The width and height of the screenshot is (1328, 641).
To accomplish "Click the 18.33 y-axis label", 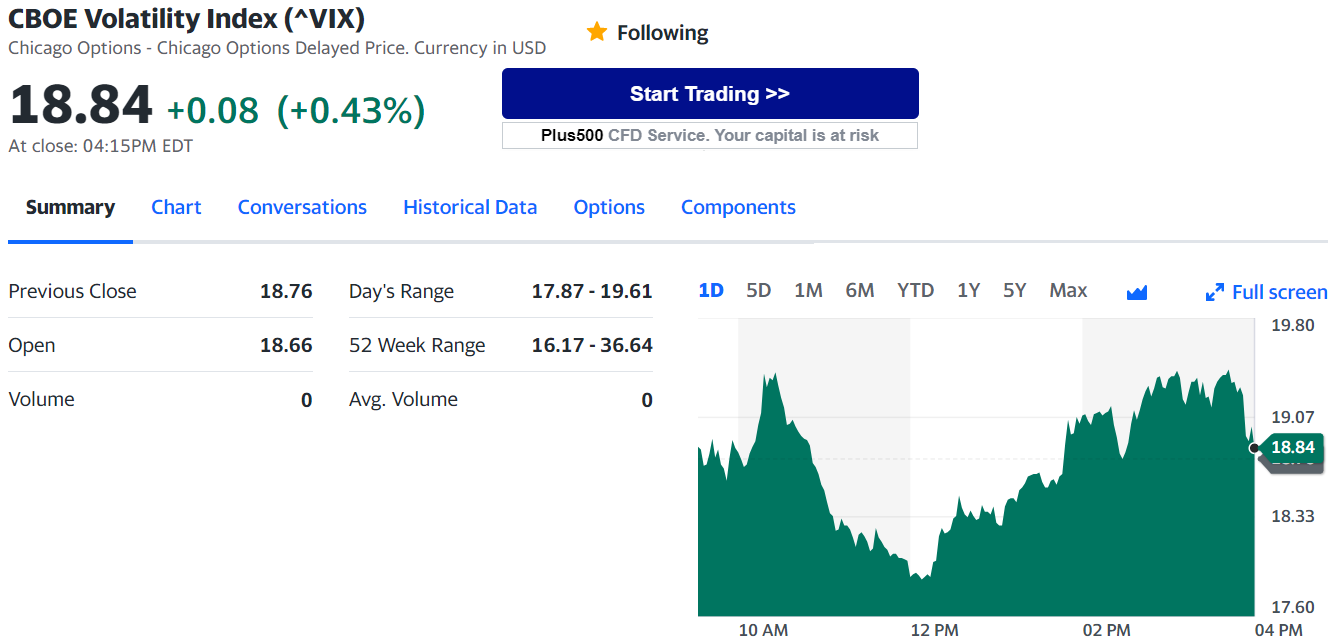I will (1292, 515).
